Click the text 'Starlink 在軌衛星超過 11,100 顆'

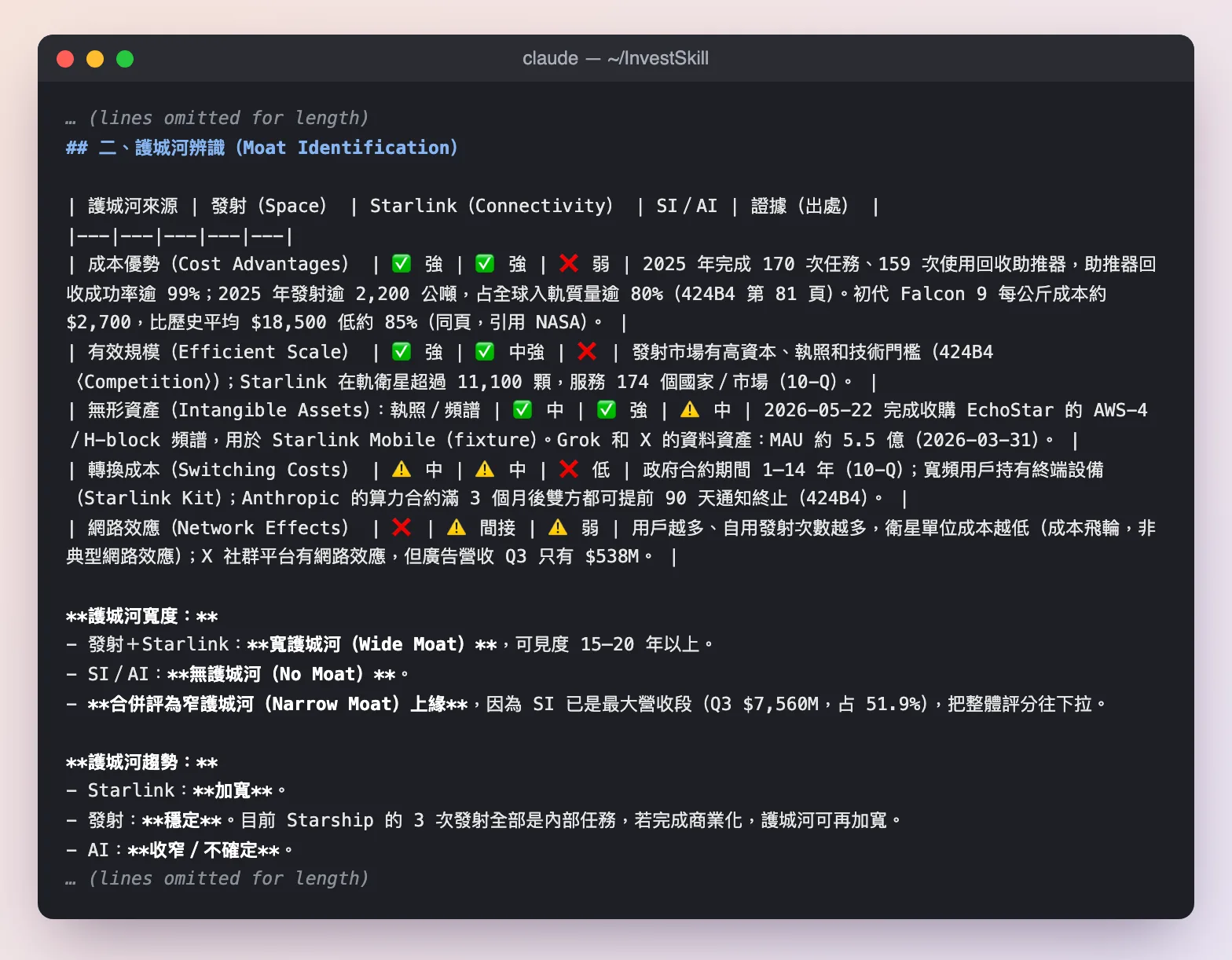click(395, 382)
